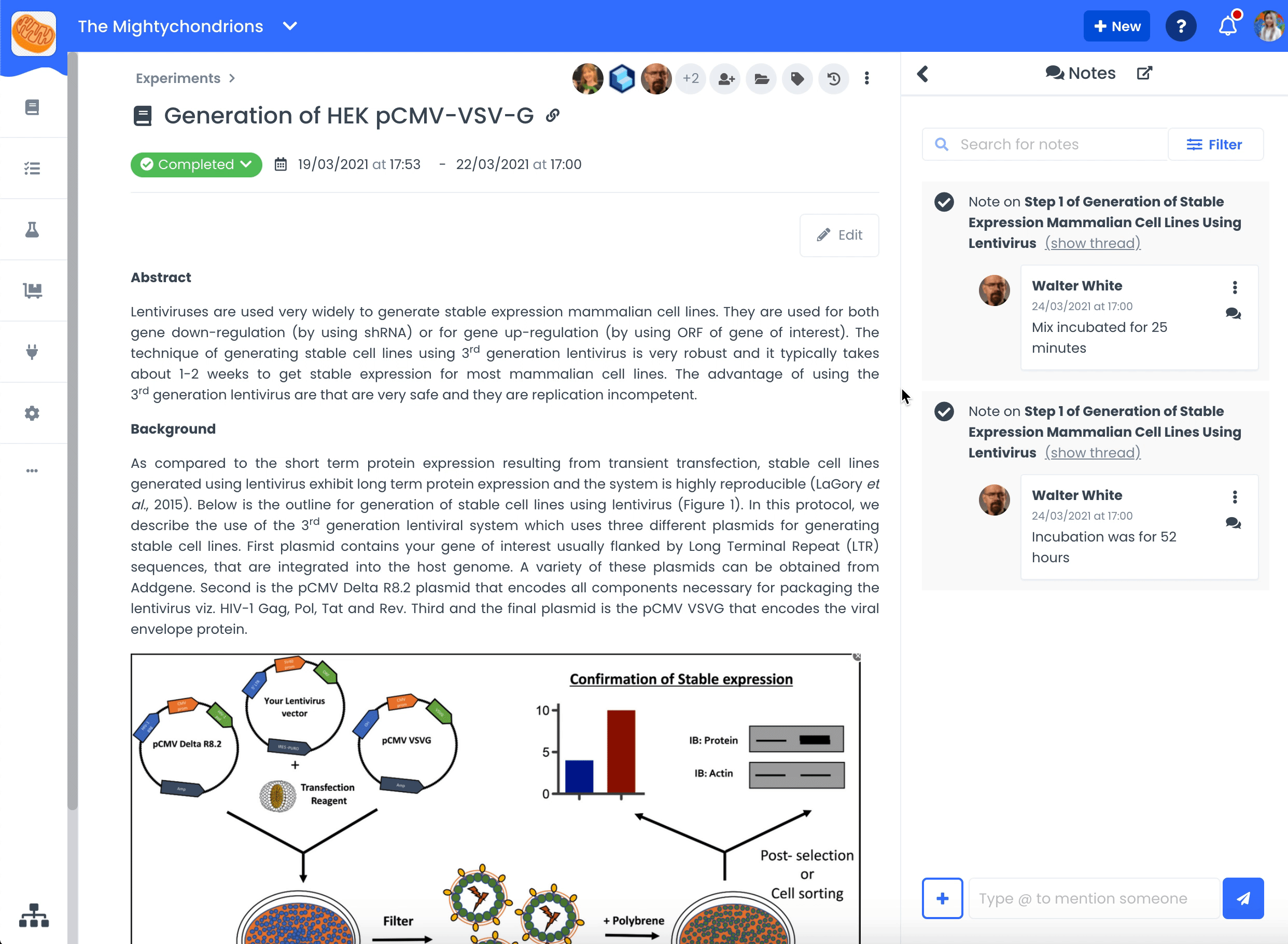
Task: Toggle the checkmark on the 25 minutes note
Action: pyautogui.click(x=944, y=202)
